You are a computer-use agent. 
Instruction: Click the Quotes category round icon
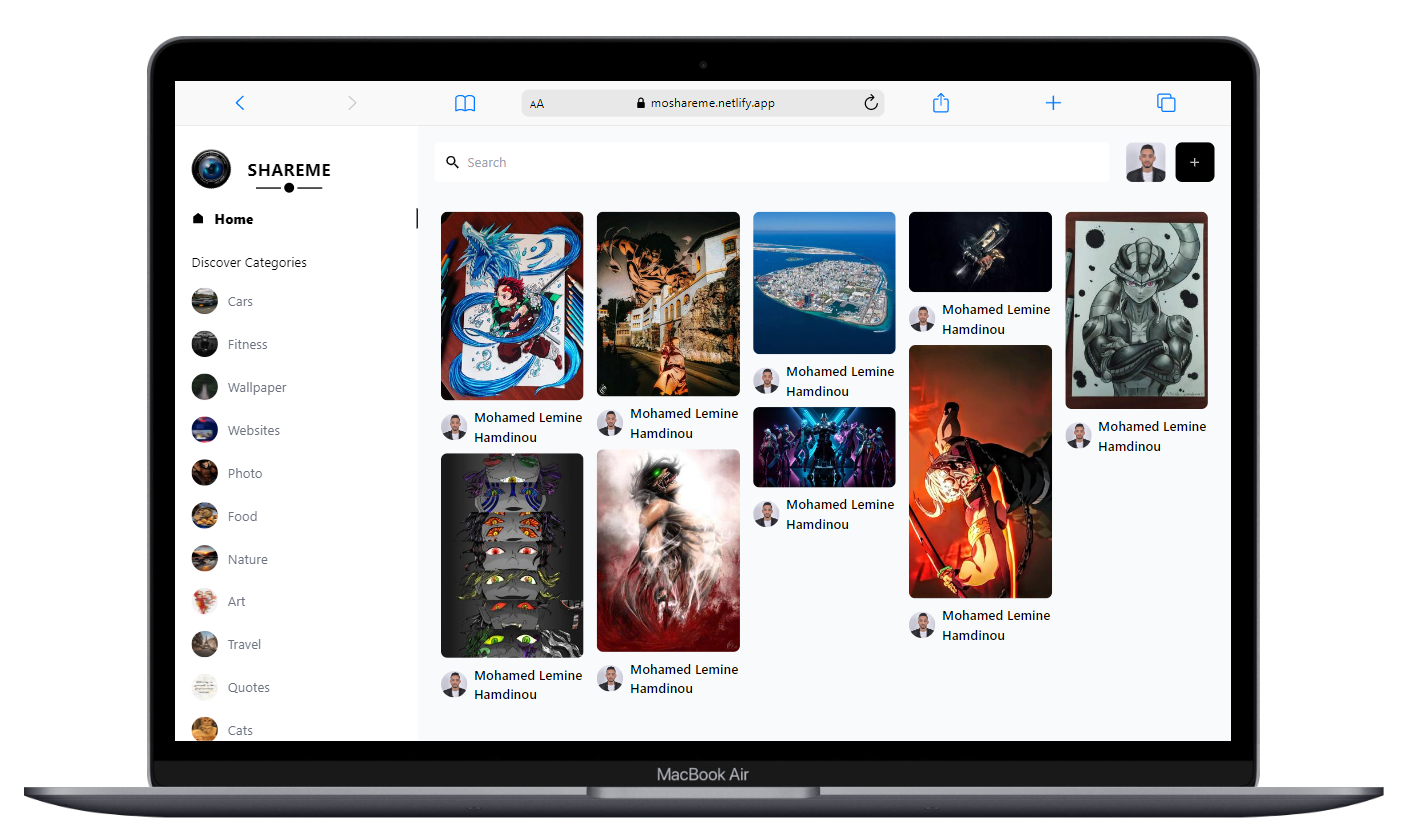pos(205,687)
